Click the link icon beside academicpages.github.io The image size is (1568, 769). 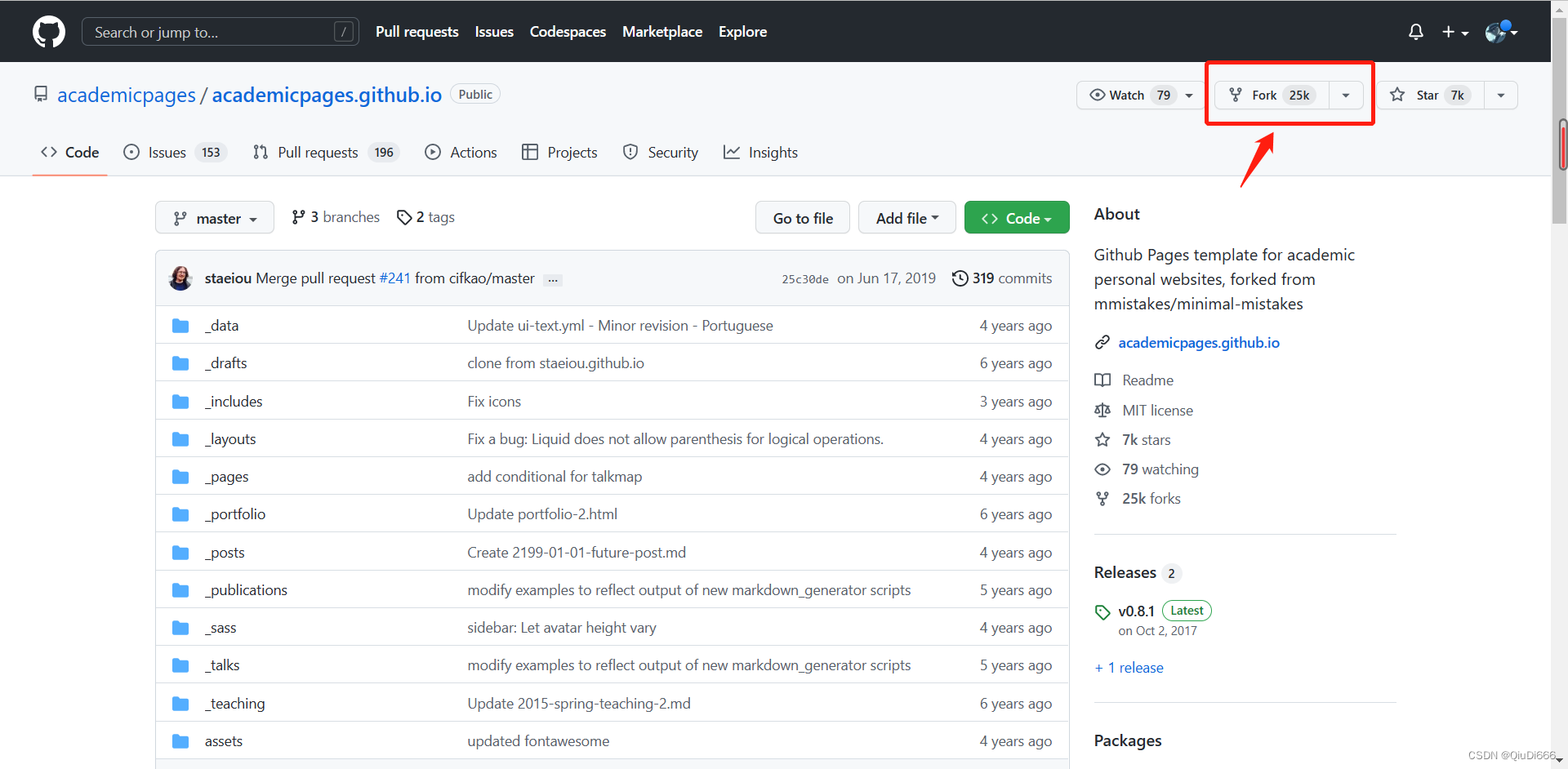pyautogui.click(x=1102, y=343)
